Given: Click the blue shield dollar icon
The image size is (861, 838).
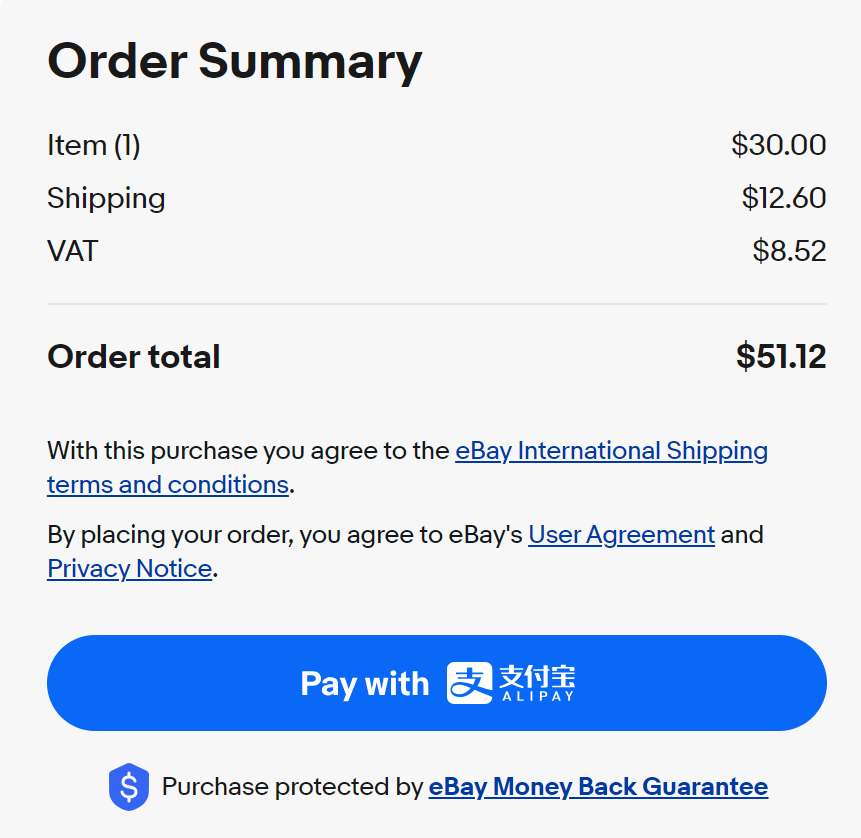Looking at the screenshot, I should tap(128, 787).
